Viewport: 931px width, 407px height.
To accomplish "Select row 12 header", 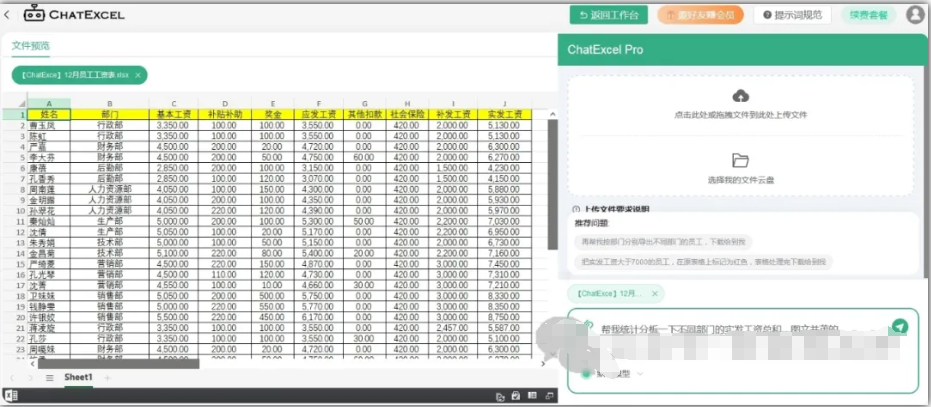I will pyautogui.click(x=13, y=232).
